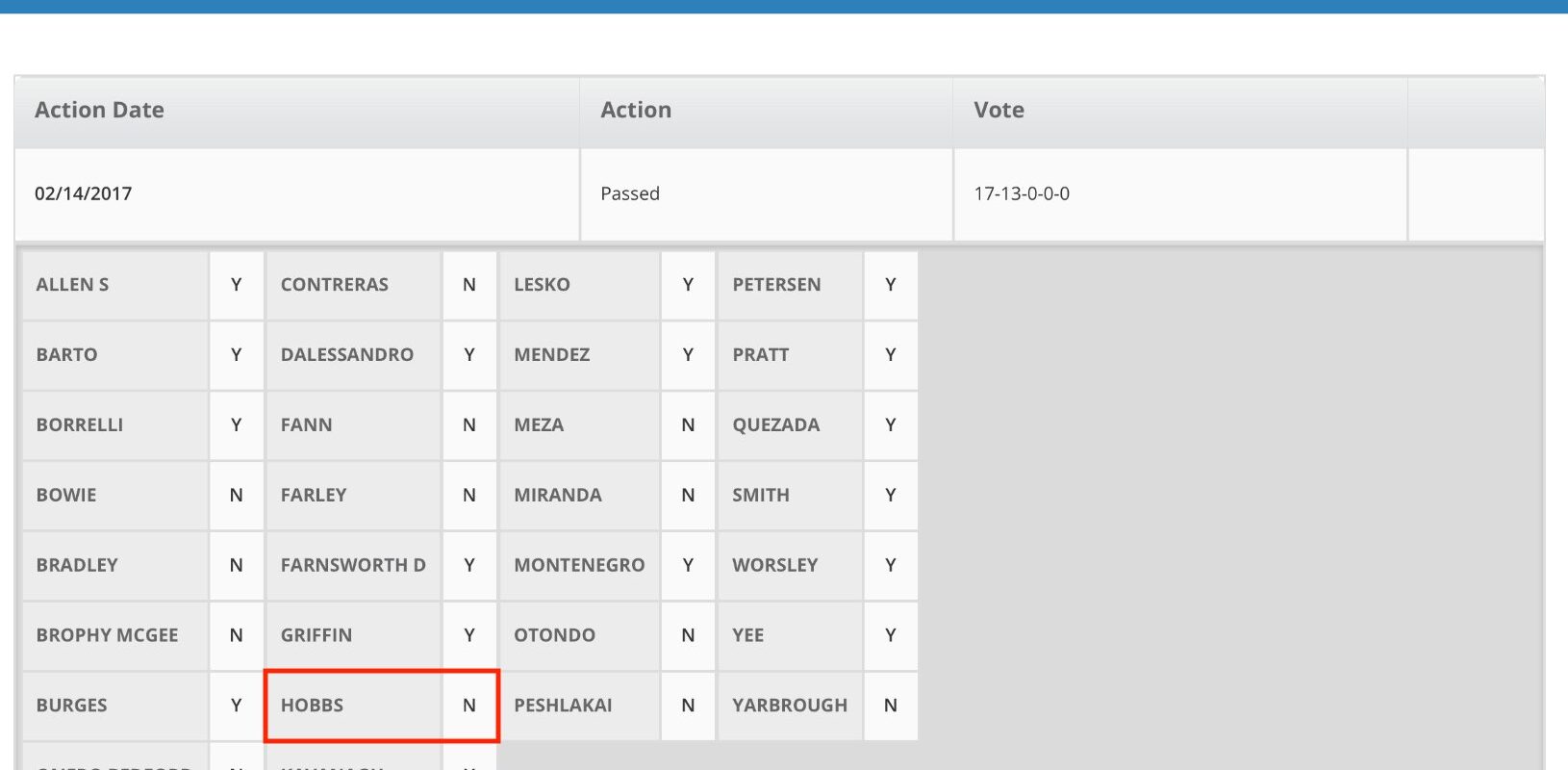This screenshot has height=770, width=1568.
Task: Click the N vote next to HOBBS
Action: (469, 706)
